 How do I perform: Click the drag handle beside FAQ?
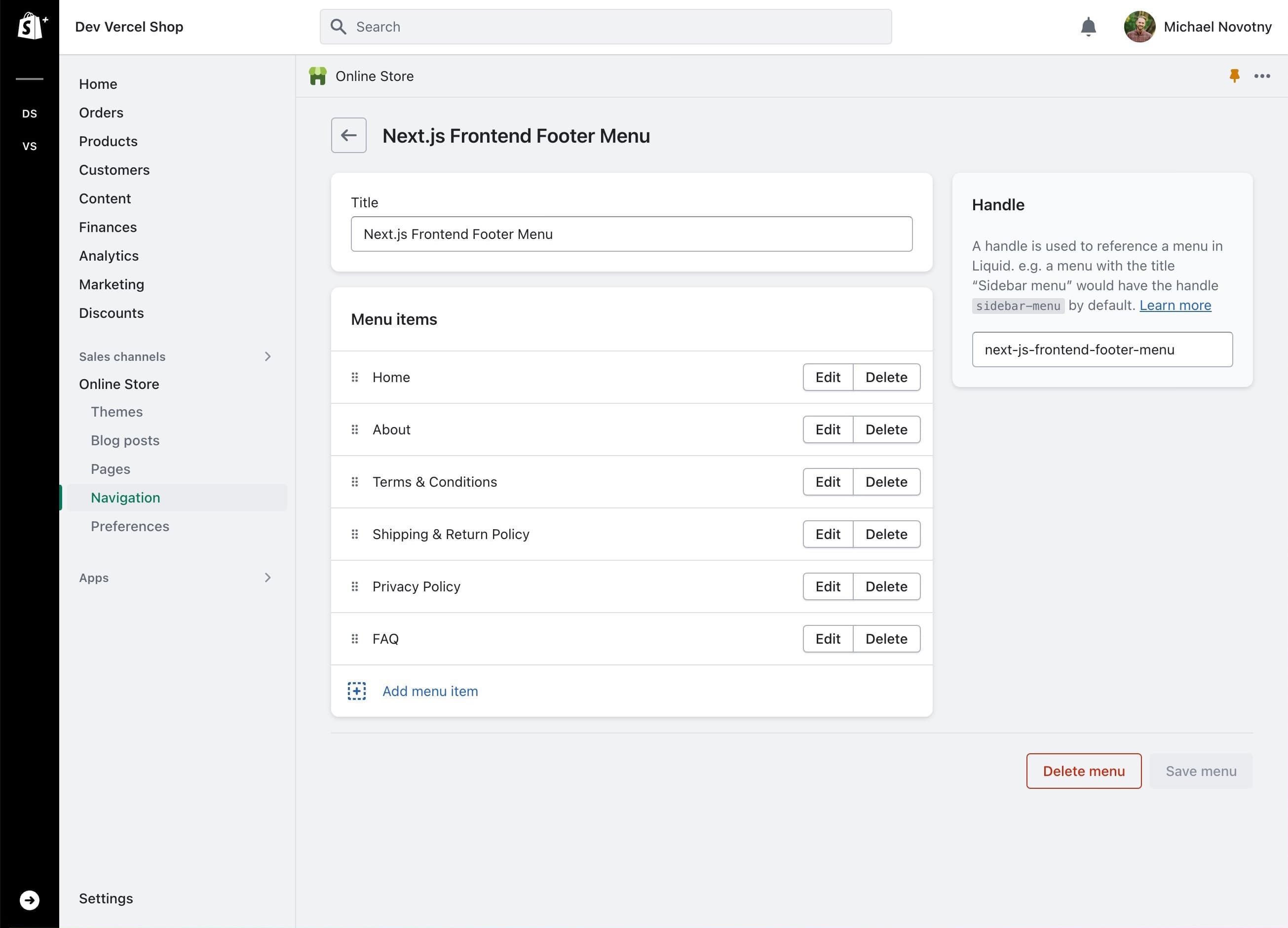[x=355, y=638]
